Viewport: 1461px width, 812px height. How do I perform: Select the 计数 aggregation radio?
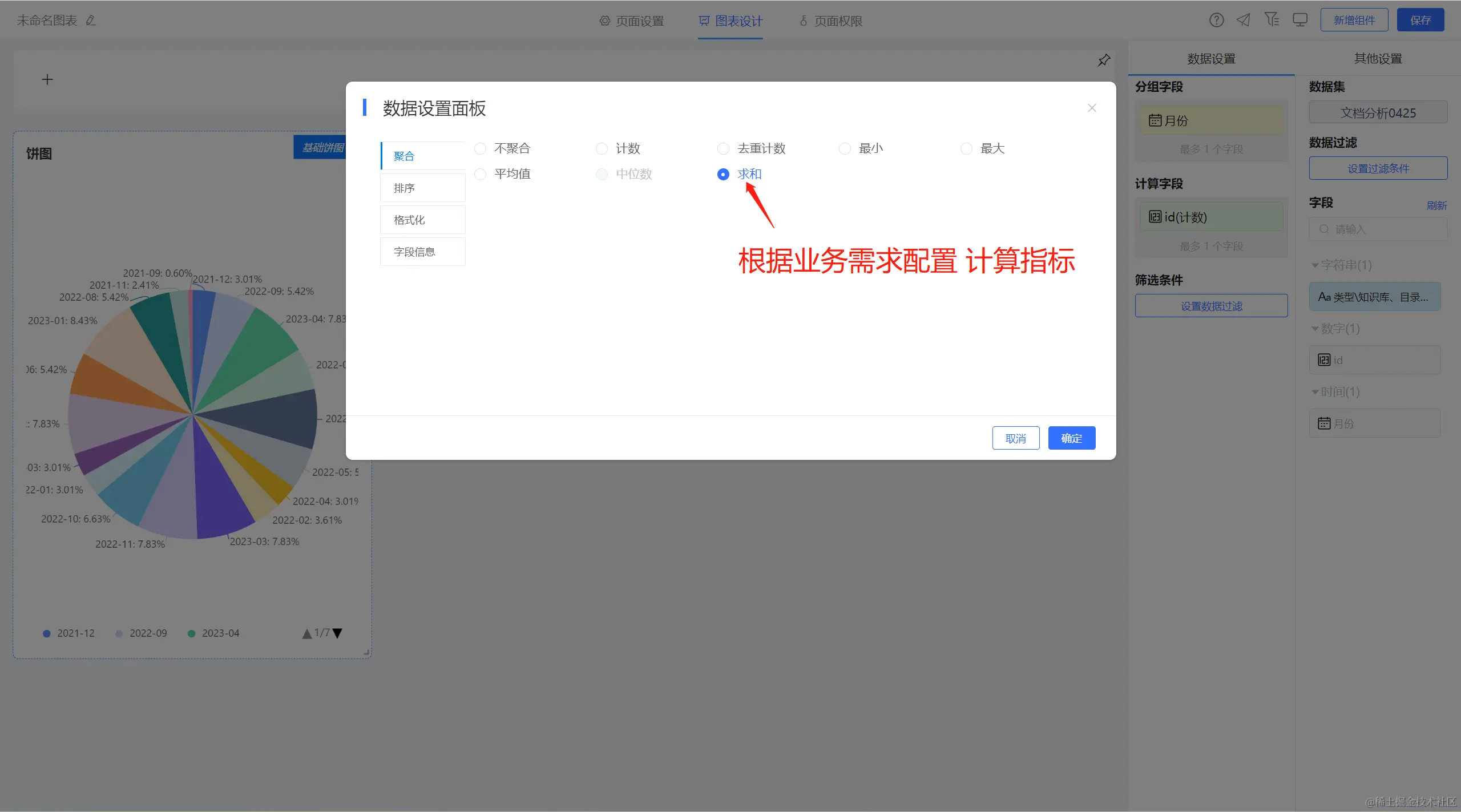click(x=602, y=149)
